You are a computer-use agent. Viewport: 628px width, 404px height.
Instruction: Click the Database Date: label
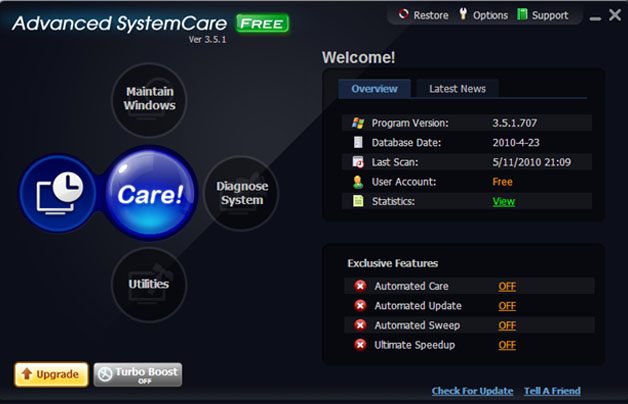pyautogui.click(x=406, y=143)
